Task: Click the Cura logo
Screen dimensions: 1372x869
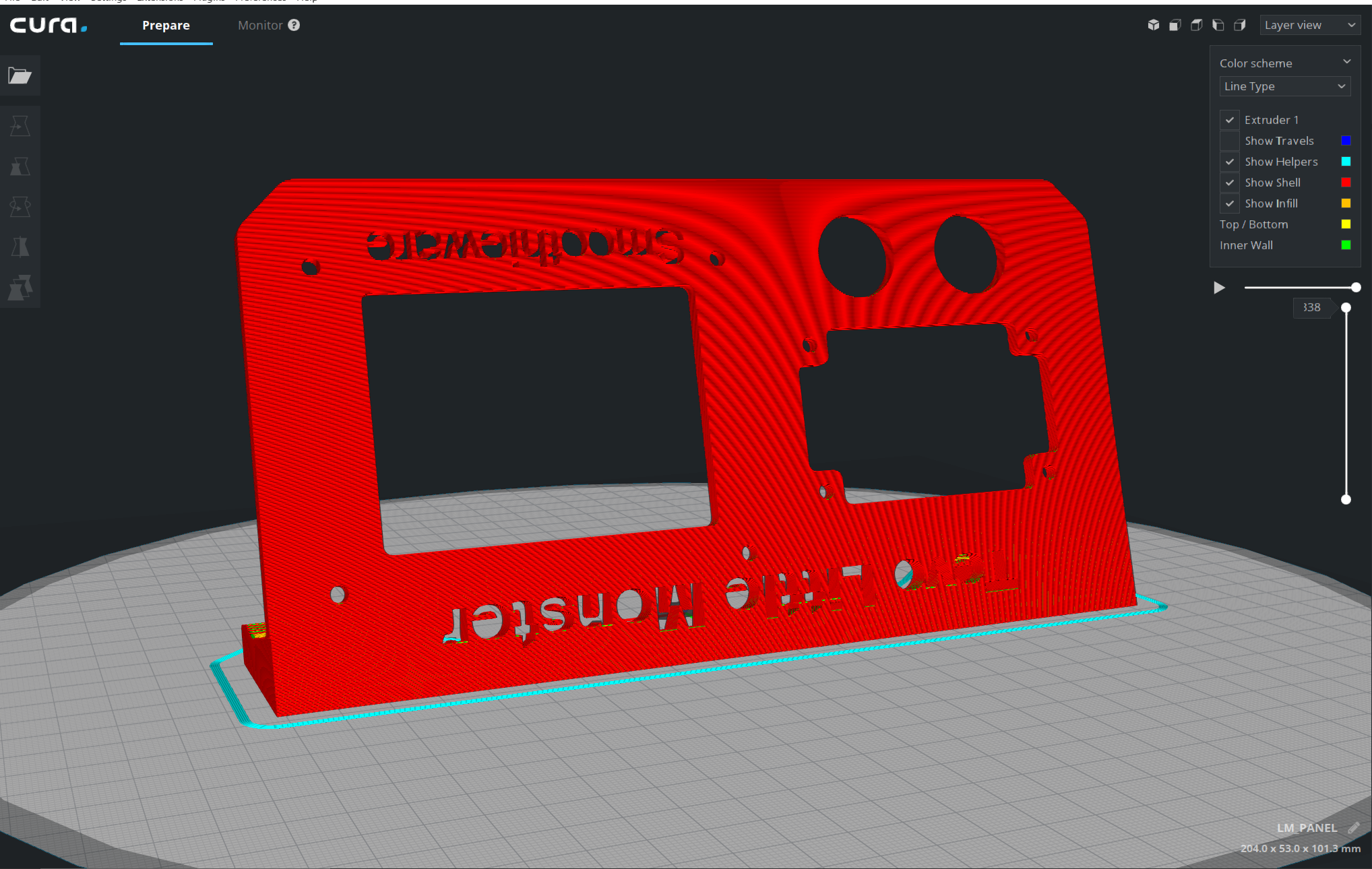Action: point(48,26)
